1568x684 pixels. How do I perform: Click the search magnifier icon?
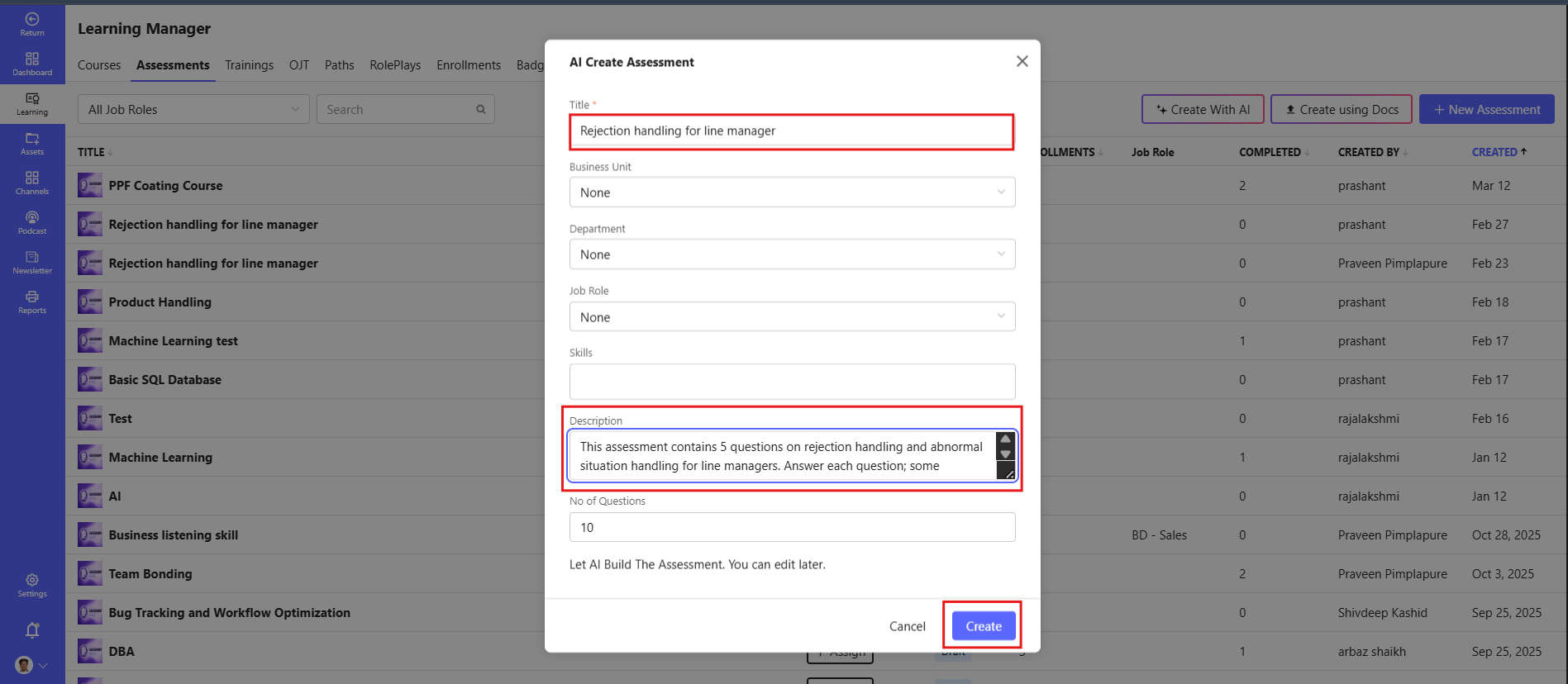pyautogui.click(x=481, y=109)
